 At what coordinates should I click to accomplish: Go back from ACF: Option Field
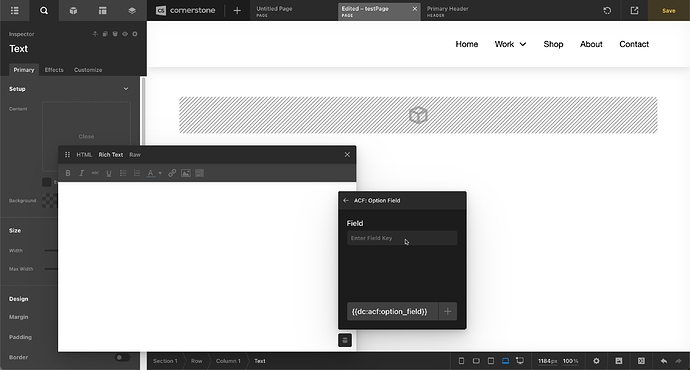(x=346, y=200)
